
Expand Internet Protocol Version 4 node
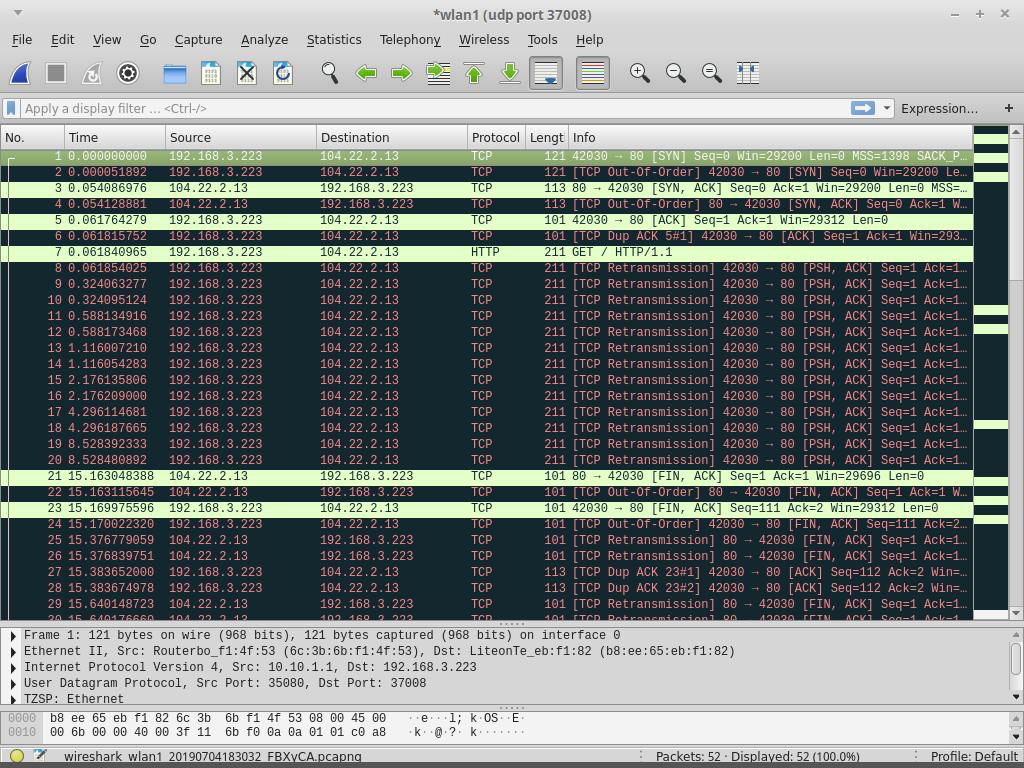click(12, 667)
